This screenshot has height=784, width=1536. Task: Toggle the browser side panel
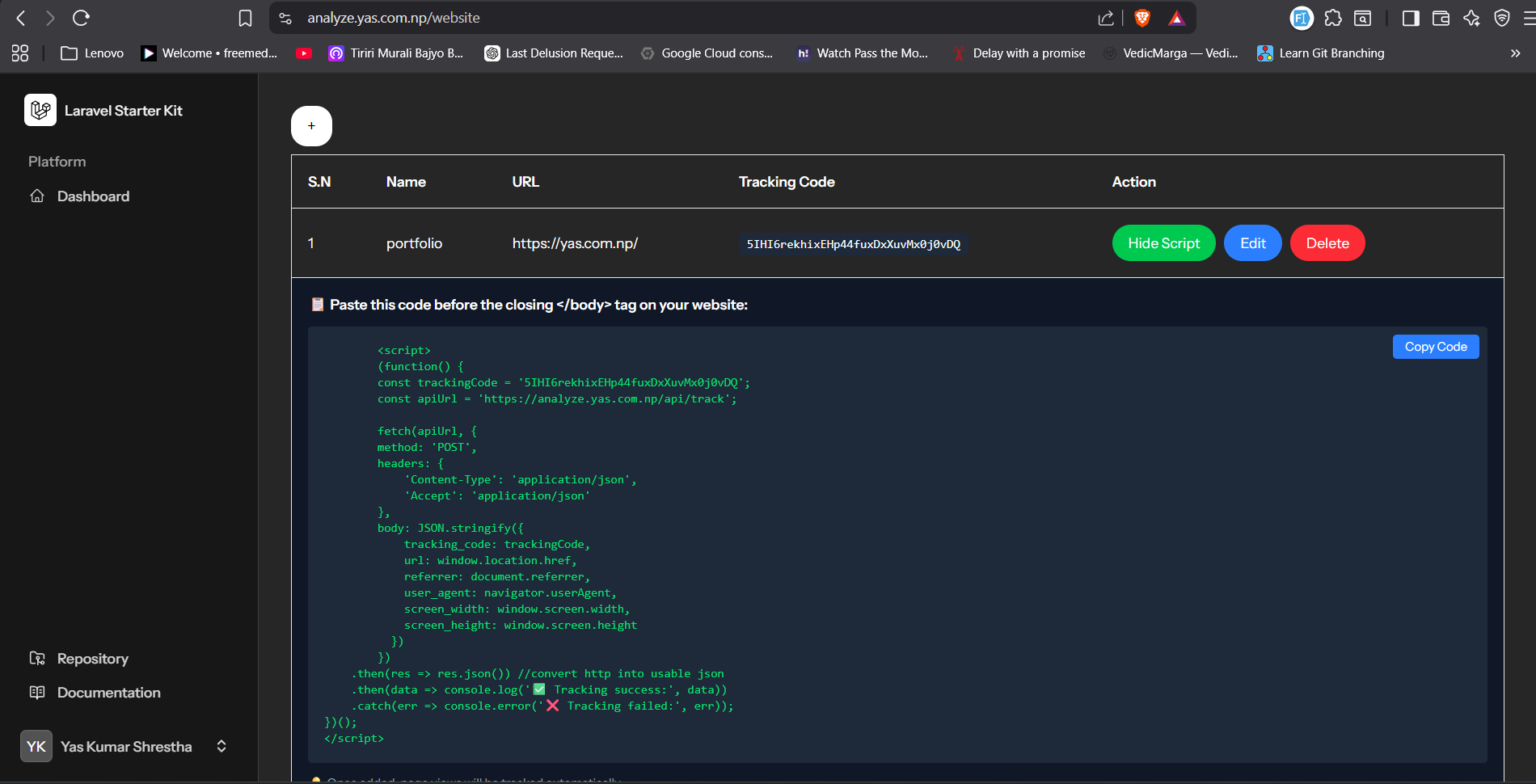pyautogui.click(x=1410, y=17)
